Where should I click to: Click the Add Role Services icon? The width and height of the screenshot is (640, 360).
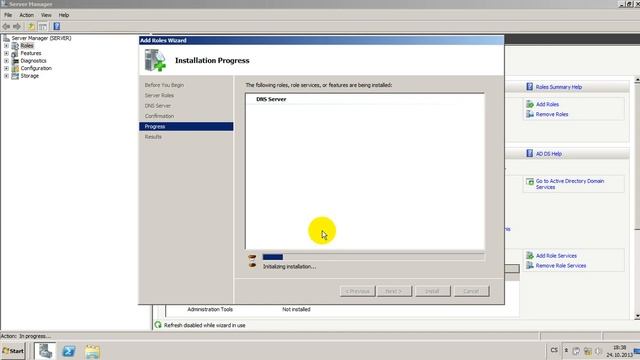[x=530, y=256]
